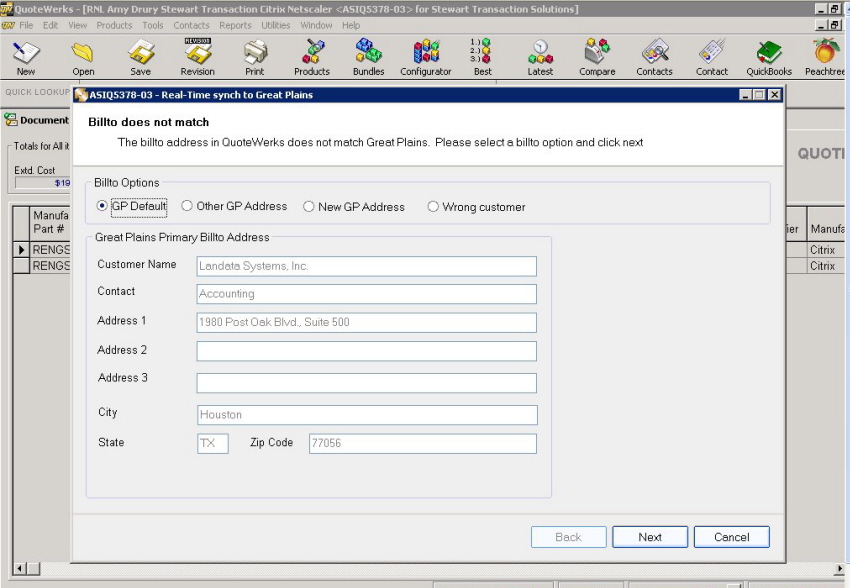
Task: Open the Compare tool icon
Action: pos(597,57)
